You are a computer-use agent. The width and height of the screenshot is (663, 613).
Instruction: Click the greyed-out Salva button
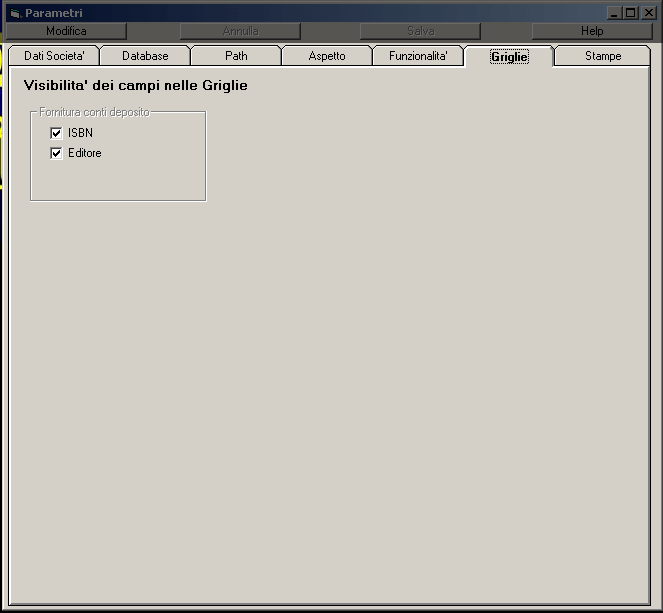(x=420, y=31)
